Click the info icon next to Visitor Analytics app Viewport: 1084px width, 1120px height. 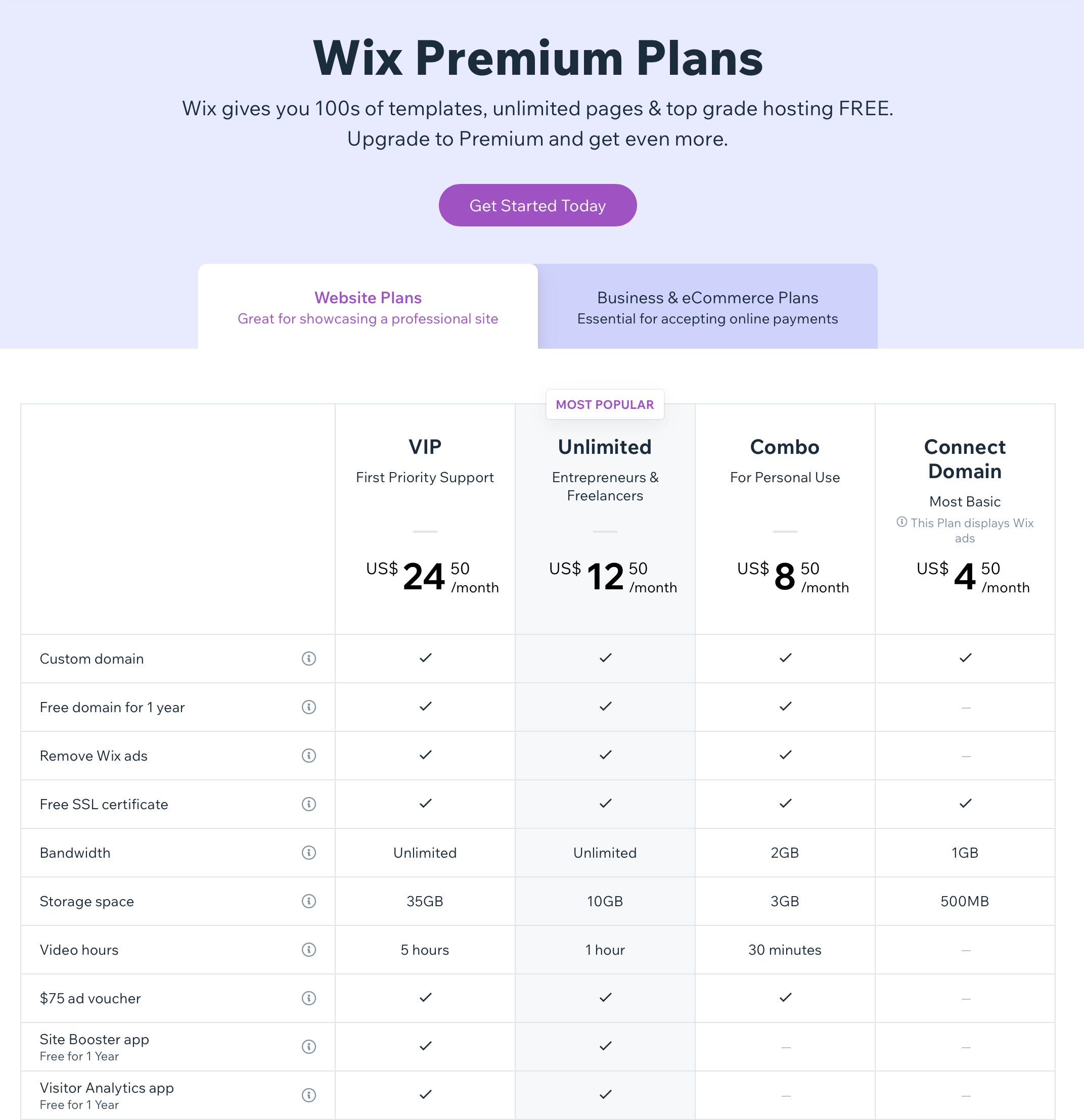(309, 1095)
